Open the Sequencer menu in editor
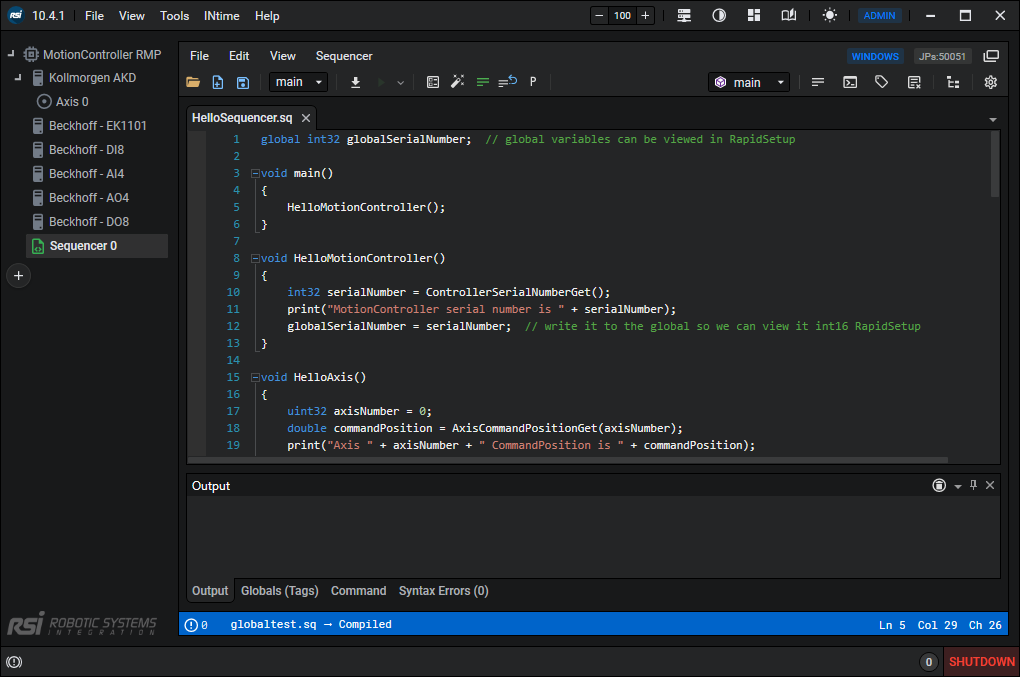The image size is (1020, 677). coord(344,56)
